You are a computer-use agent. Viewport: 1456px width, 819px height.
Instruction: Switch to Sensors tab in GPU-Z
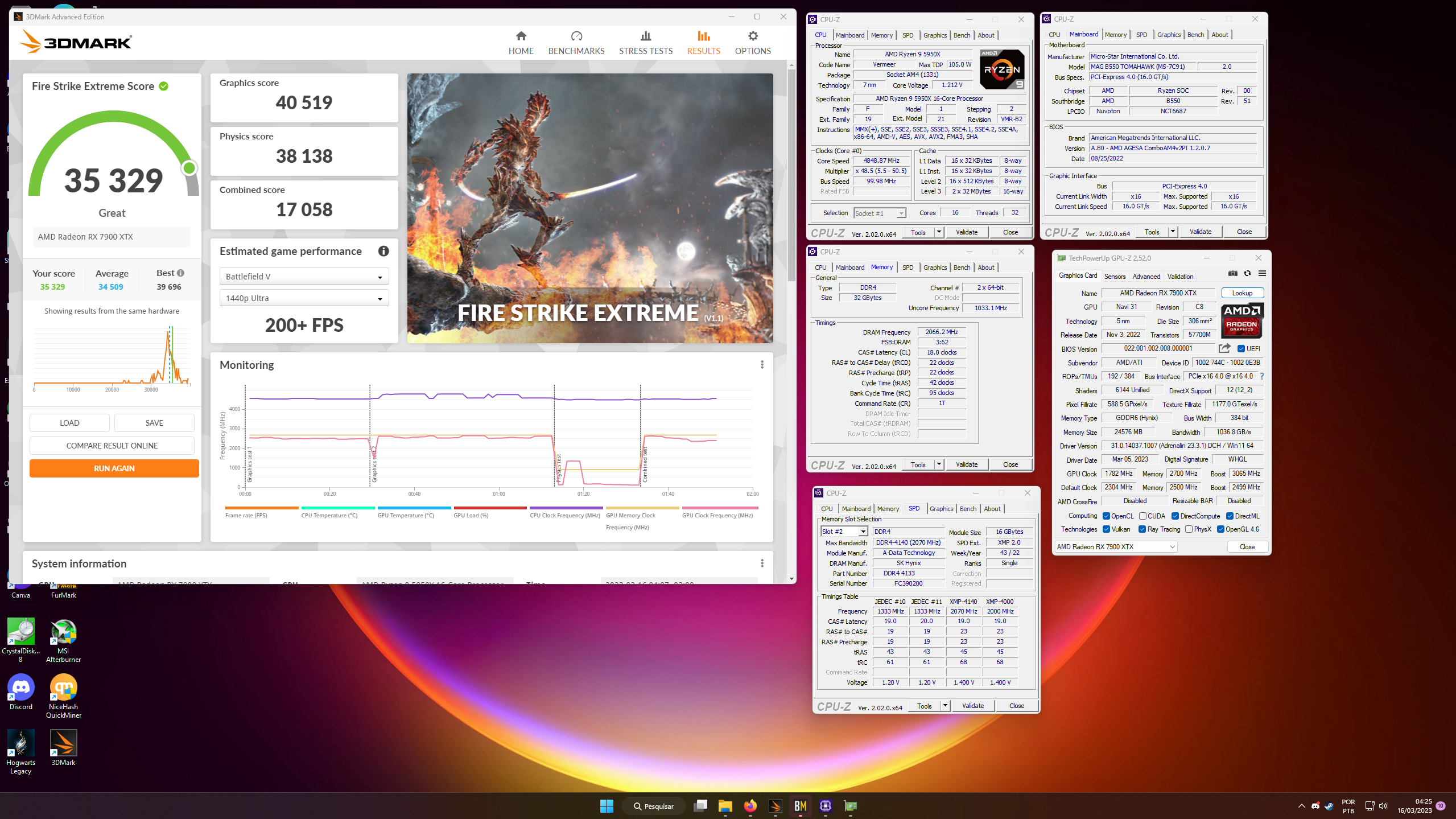(1115, 277)
